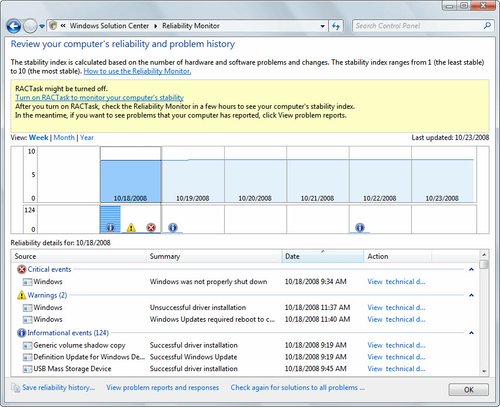The width and height of the screenshot is (500, 407).
Task: Switch chart view to Week
Action: point(38,138)
